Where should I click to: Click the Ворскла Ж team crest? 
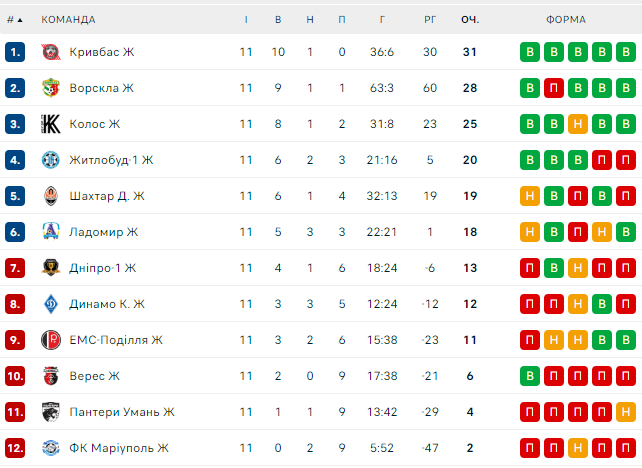click(x=51, y=88)
